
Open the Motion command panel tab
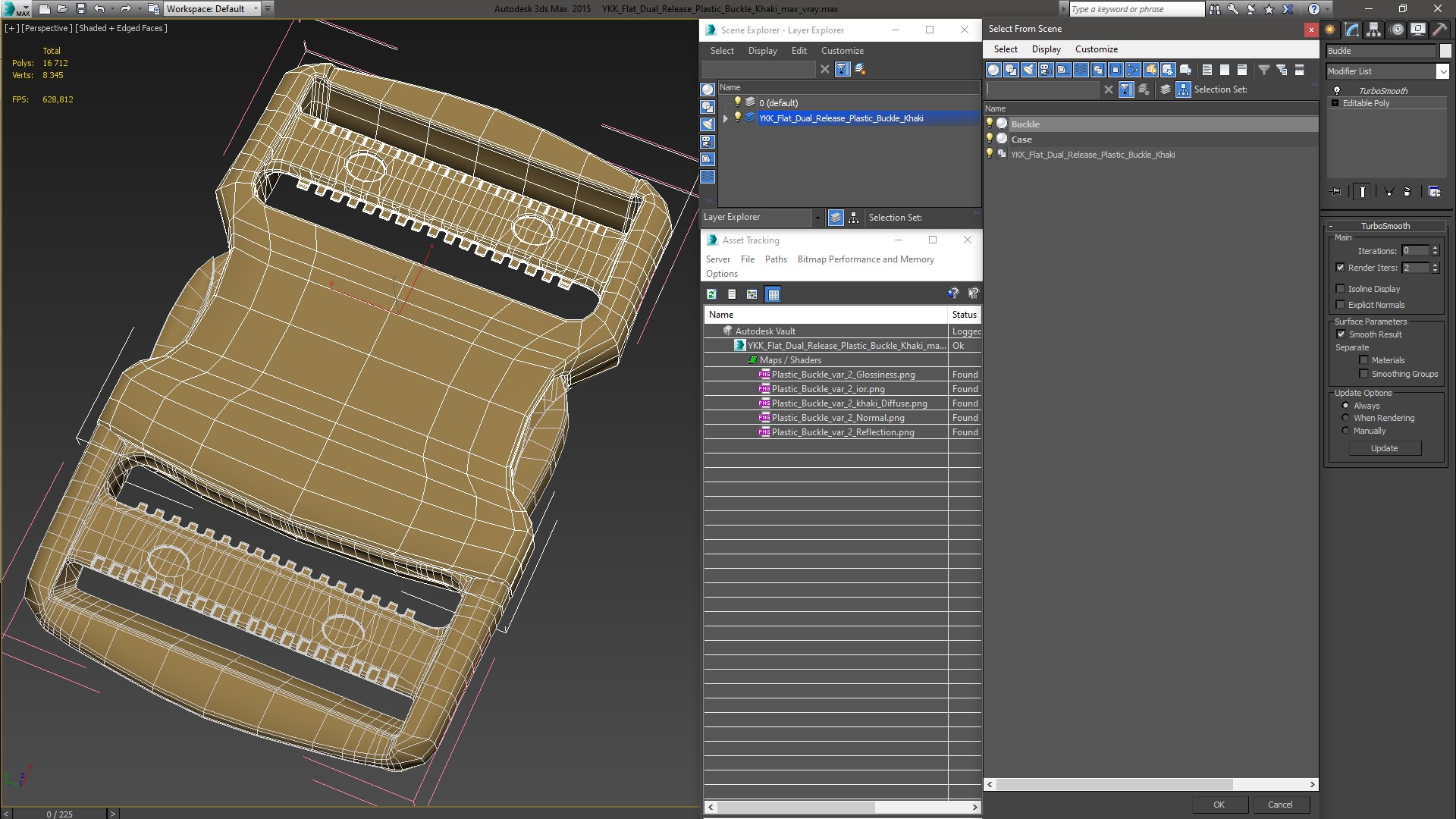[1397, 30]
